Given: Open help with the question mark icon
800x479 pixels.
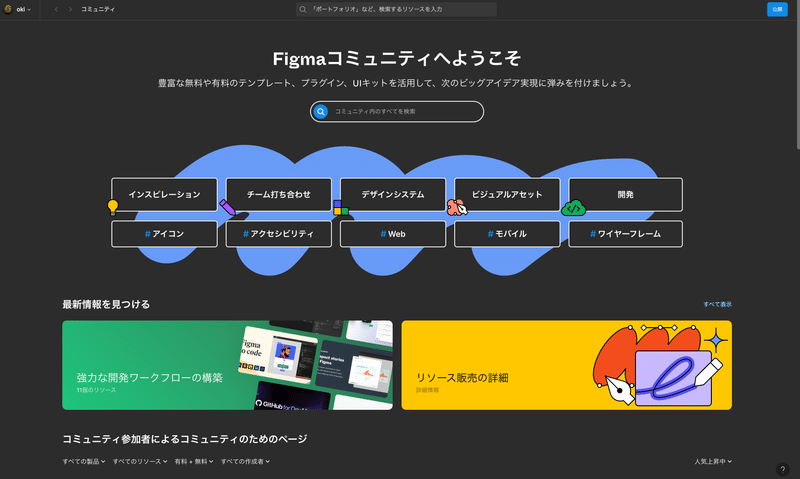Looking at the screenshot, I should coord(782,469).
